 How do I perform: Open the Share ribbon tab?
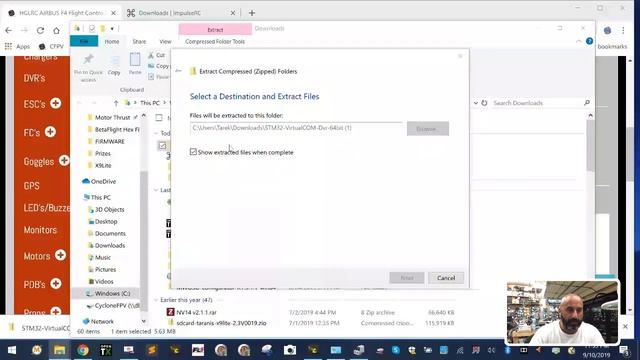139,42
